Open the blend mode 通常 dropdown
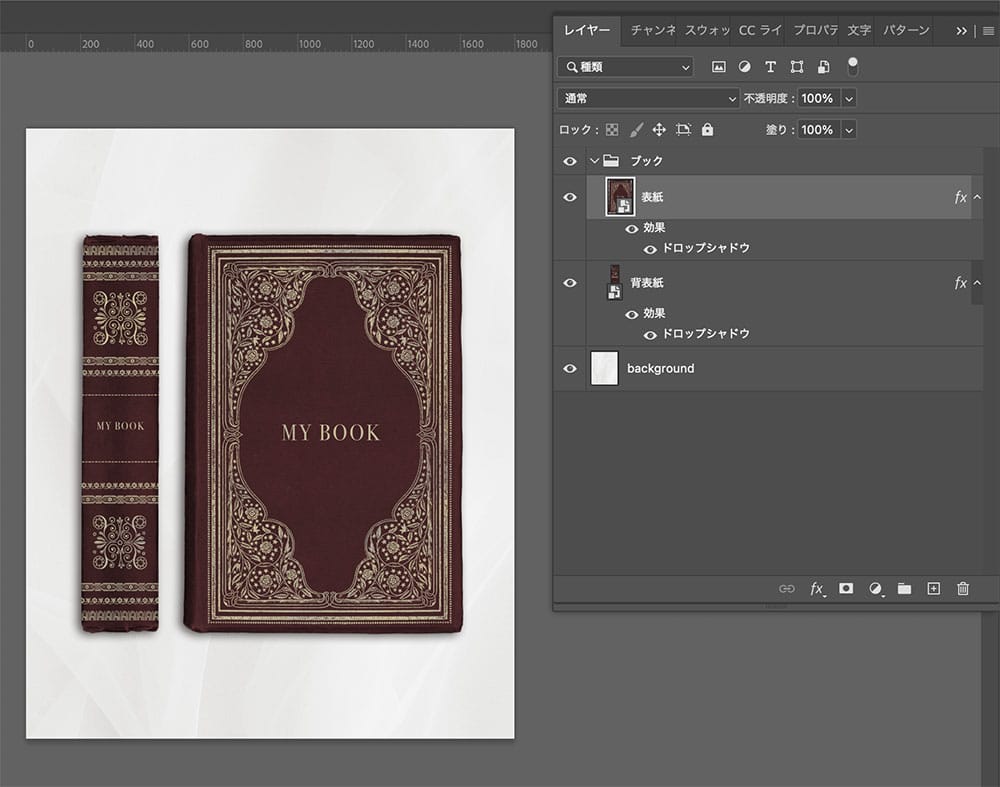Image resolution: width=1000 pixels, height=787 pixels. click(x=648, y=99)
